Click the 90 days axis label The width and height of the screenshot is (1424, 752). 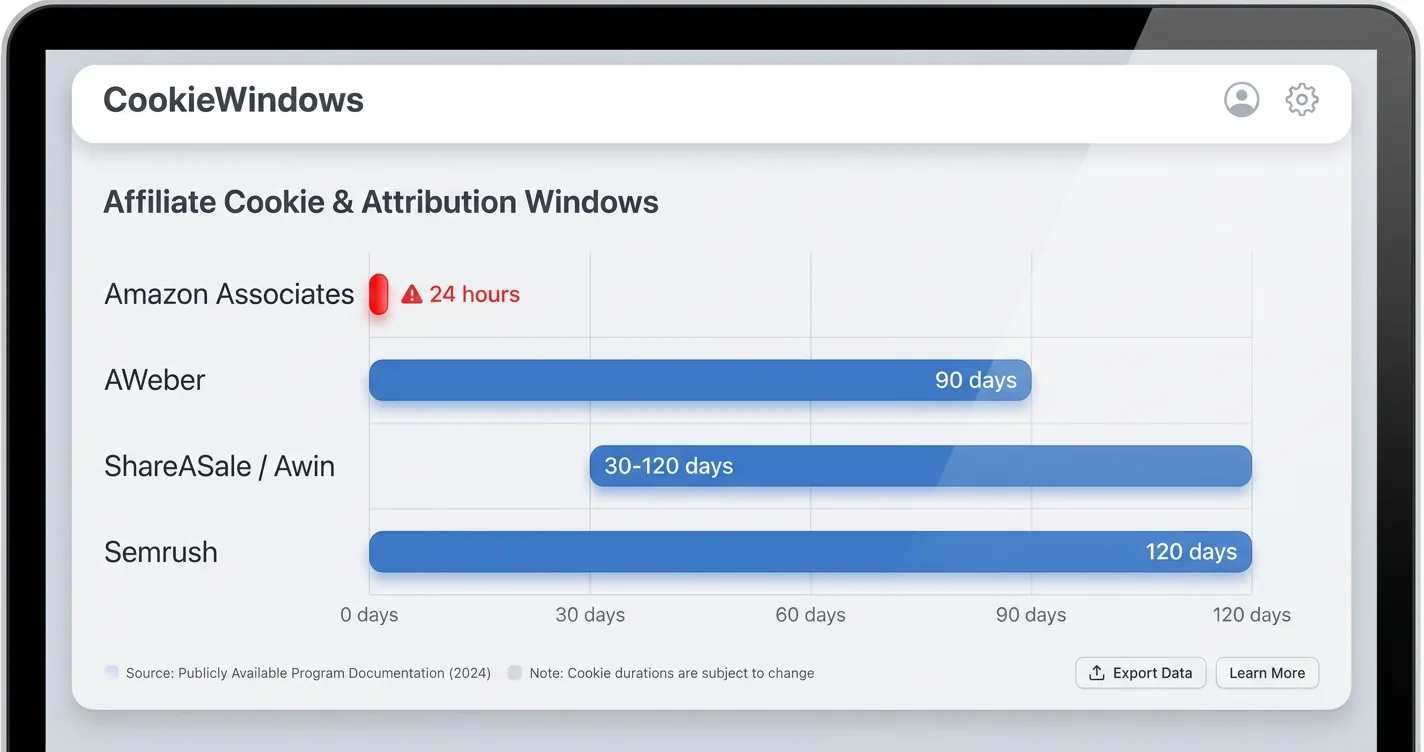1031,615
